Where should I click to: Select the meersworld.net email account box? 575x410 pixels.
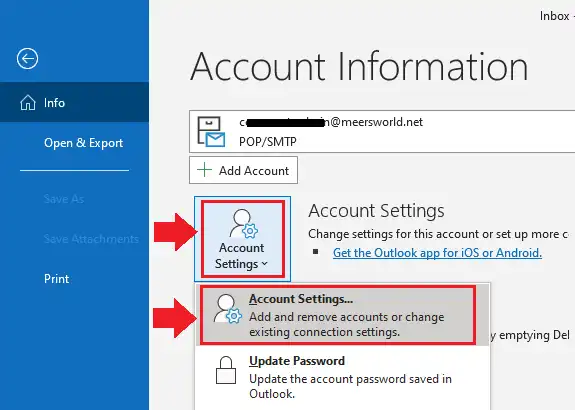(382, 131)
